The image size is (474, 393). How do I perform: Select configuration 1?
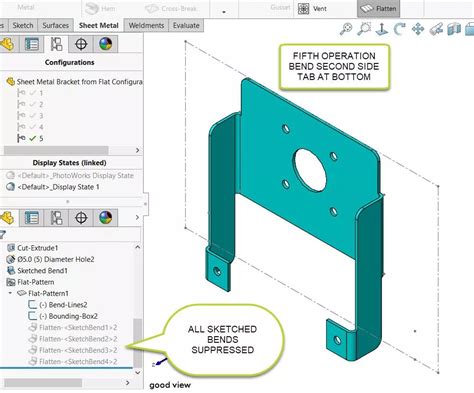click(x=30, y=93)
